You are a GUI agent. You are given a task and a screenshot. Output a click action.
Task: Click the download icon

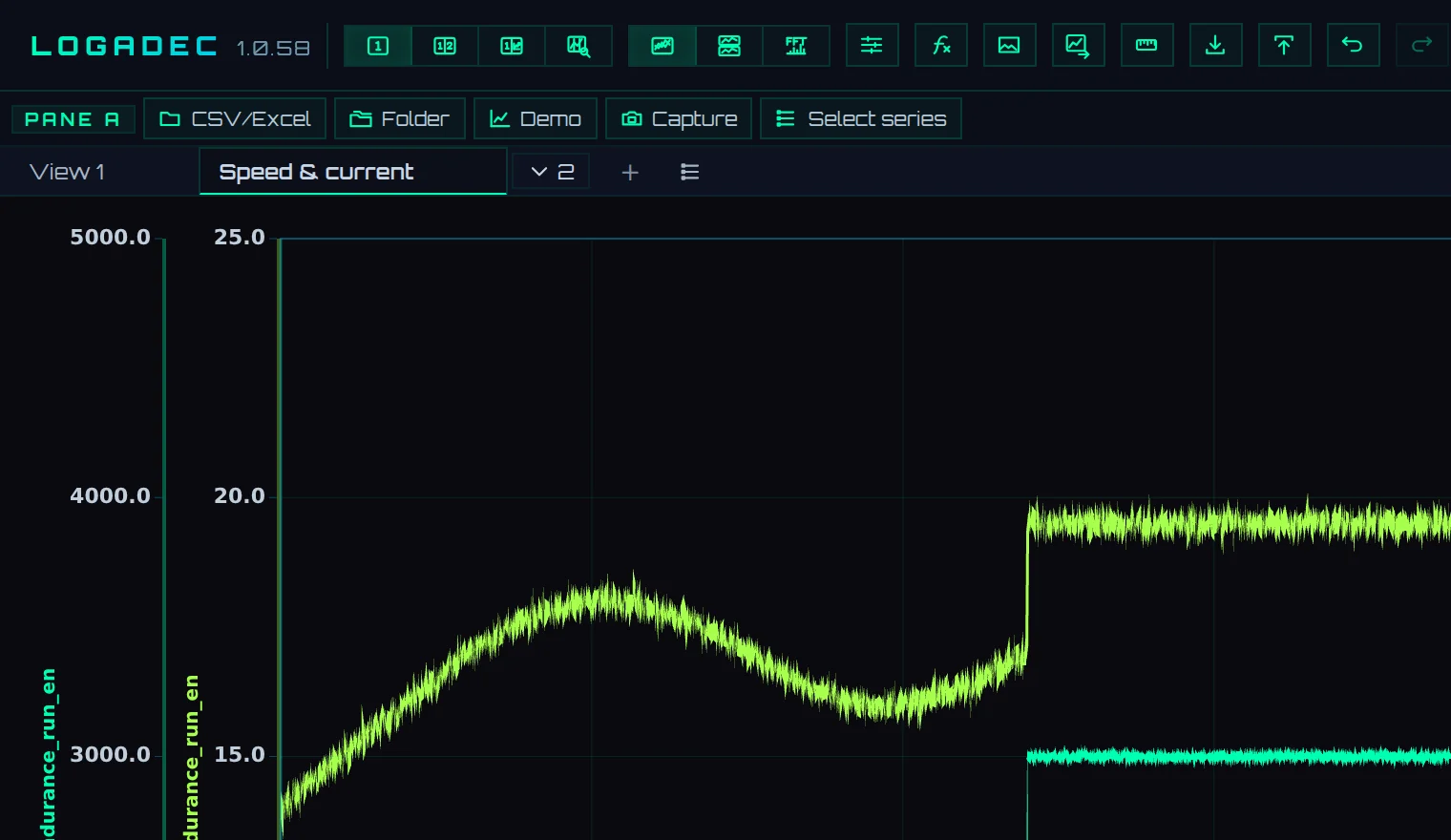coord(1215,46)
